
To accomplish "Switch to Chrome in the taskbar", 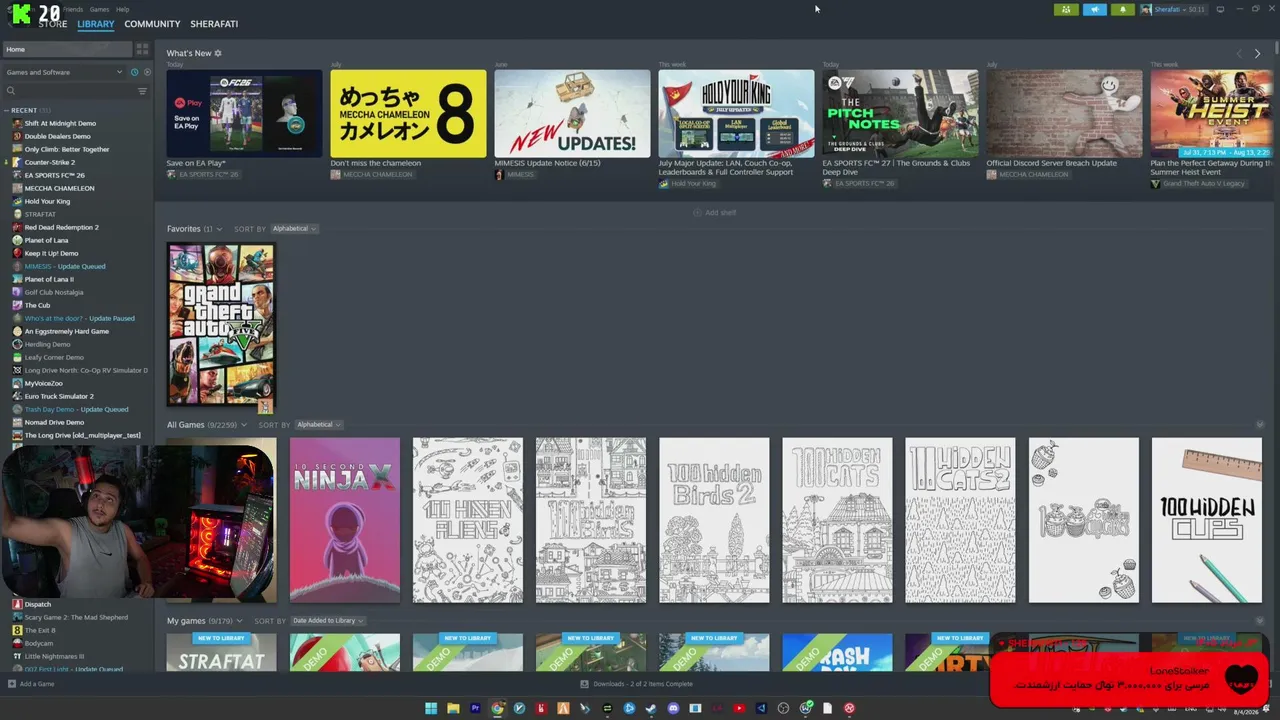I will click(x=497, y=708).
